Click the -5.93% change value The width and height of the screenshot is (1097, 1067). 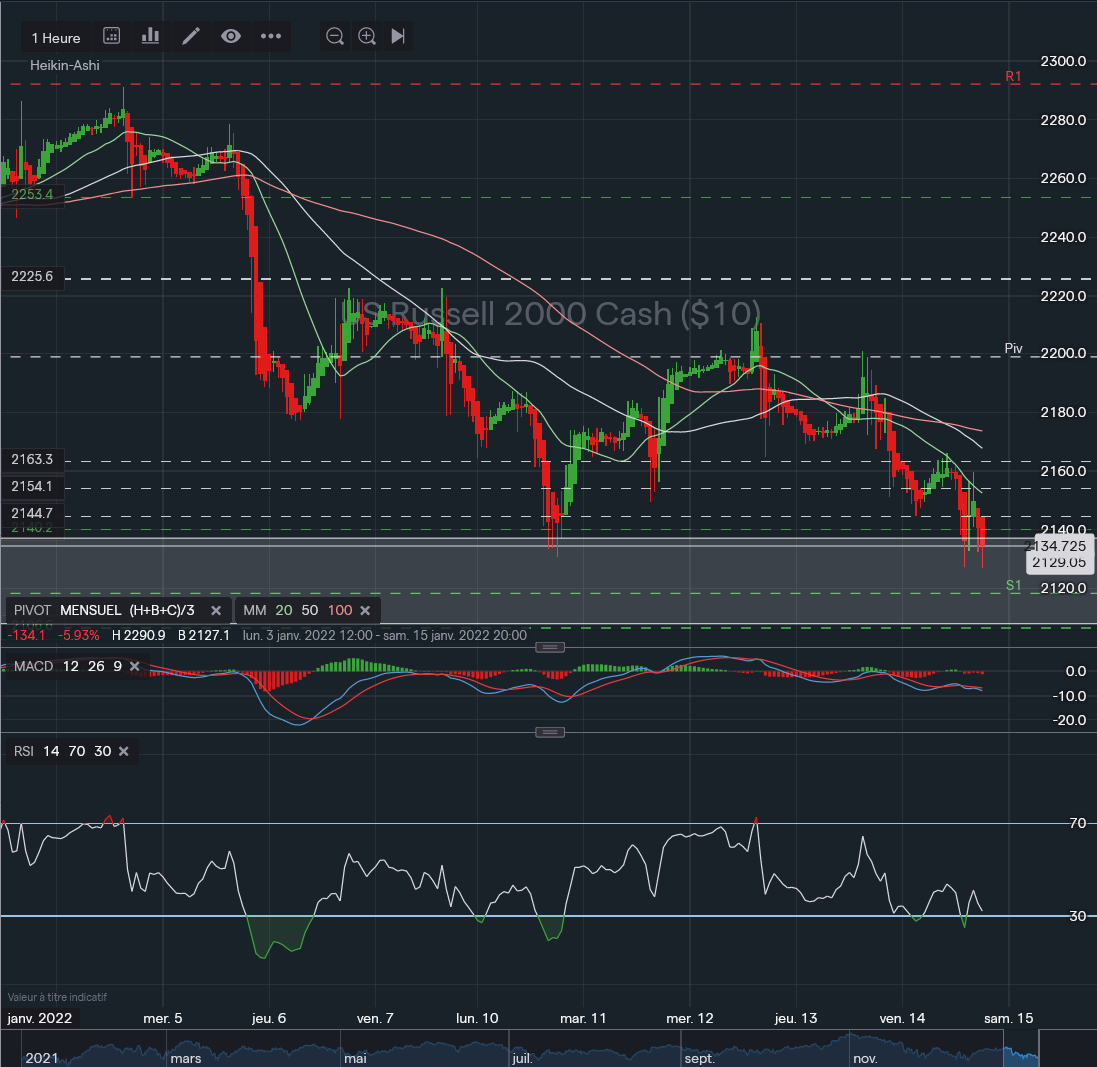click(78, 635)
